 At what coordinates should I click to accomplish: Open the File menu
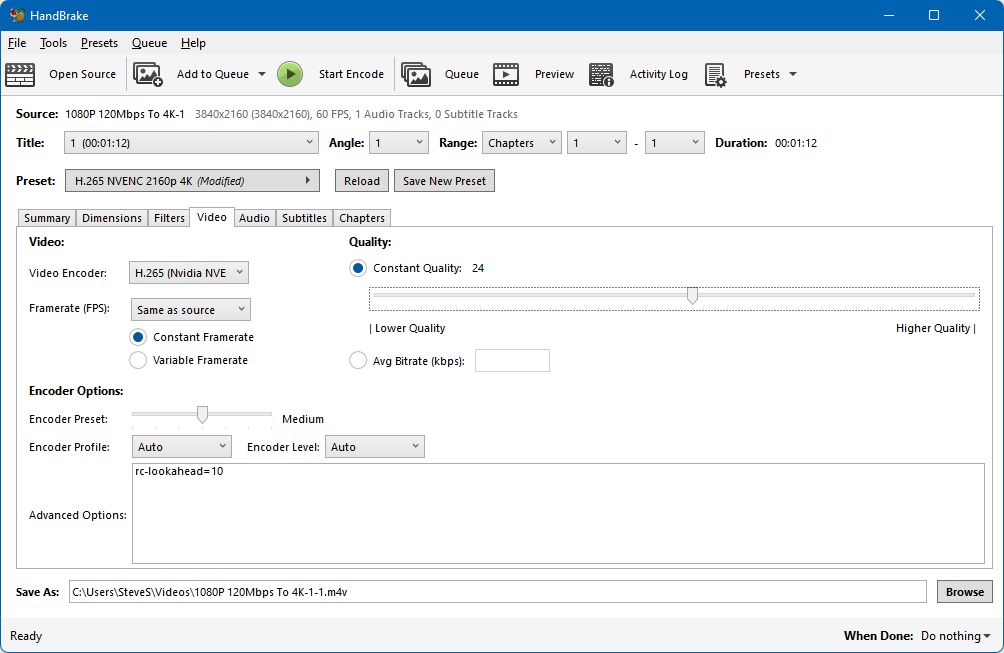click(17, 43)
